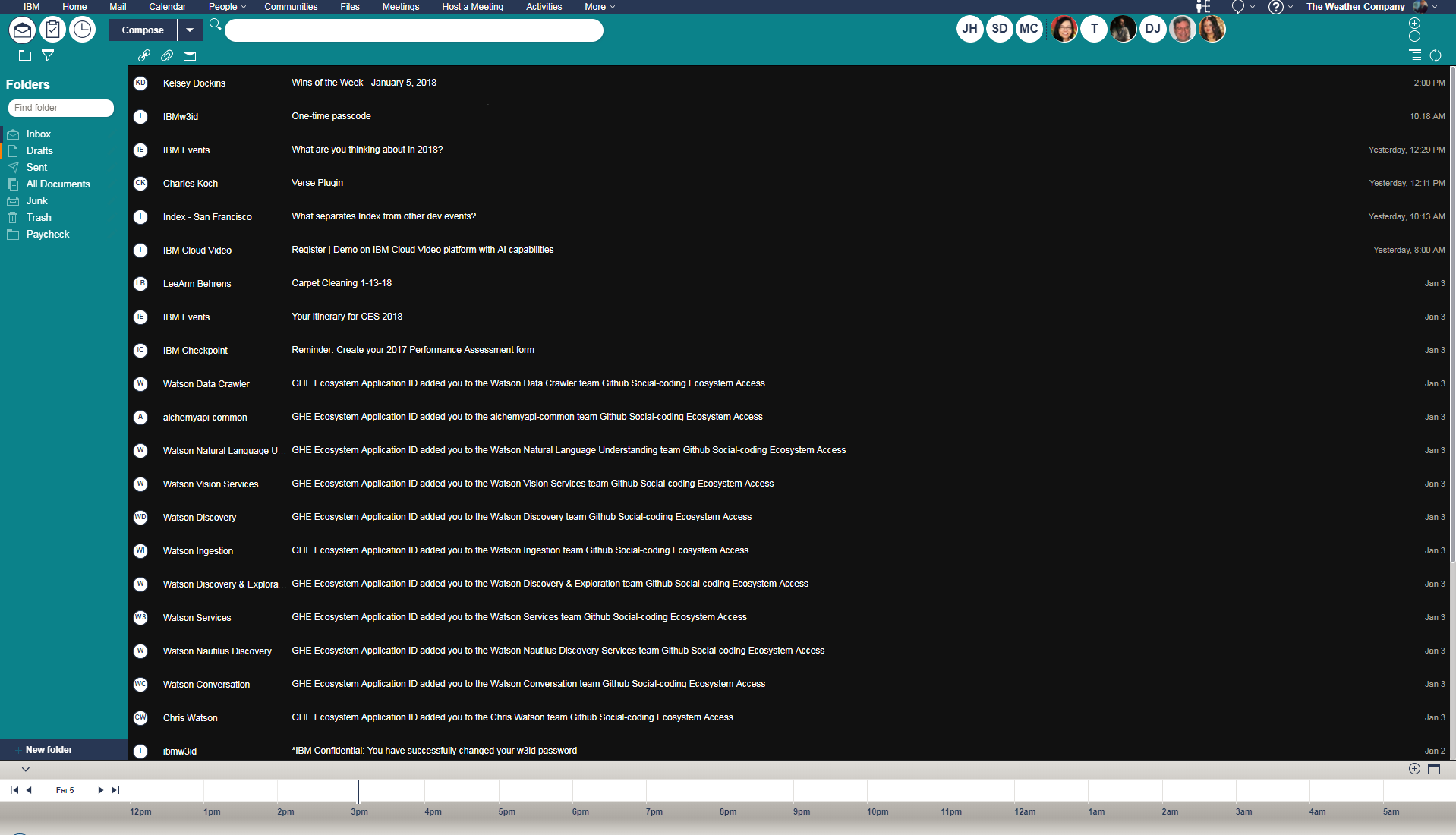The height and width of the screenshot is (835, 1456).
Task: Click the envelope unread filter icon
Action: click(x=190, y=55)
